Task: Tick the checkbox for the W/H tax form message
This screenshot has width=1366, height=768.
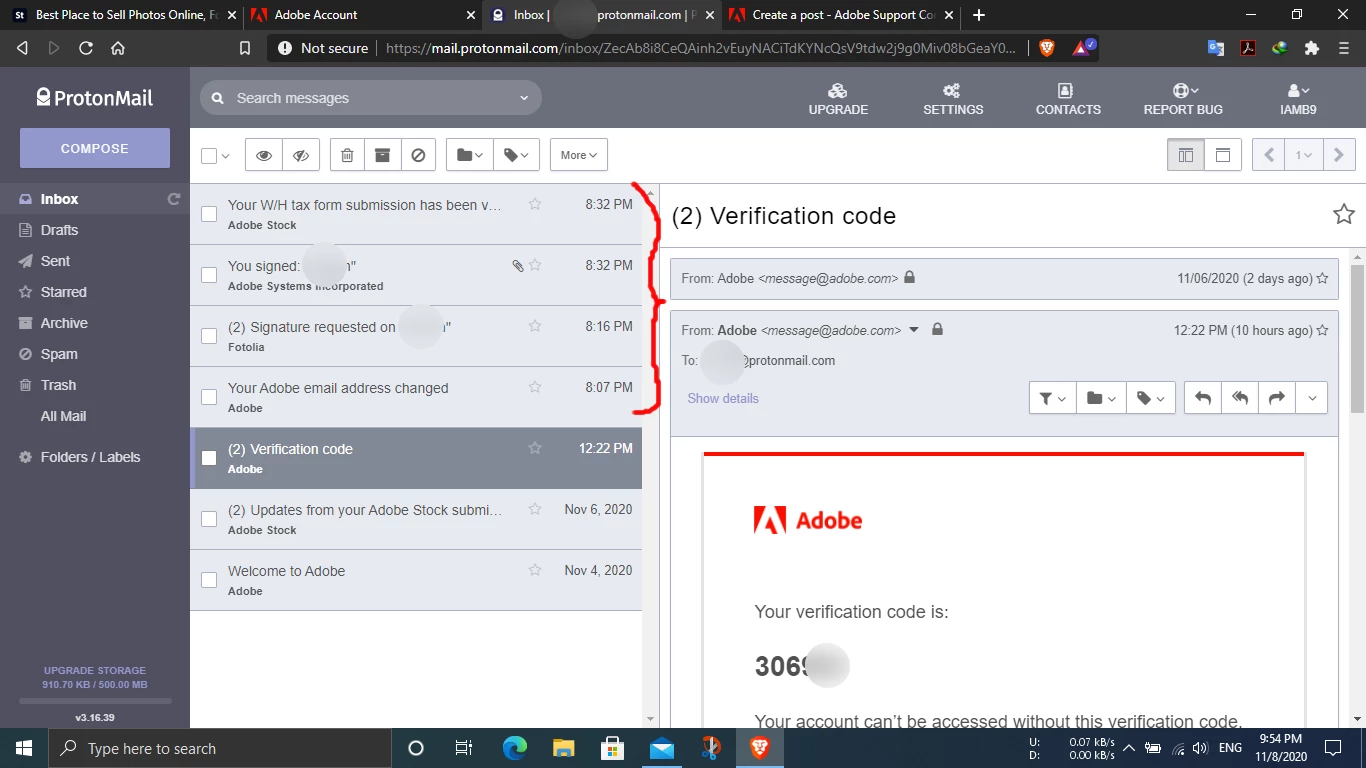Action: click(209, 214)
